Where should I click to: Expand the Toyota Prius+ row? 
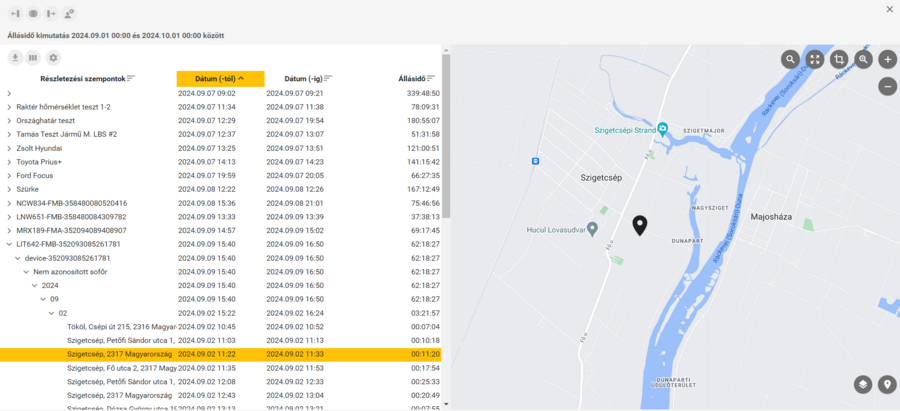[9, 162]
